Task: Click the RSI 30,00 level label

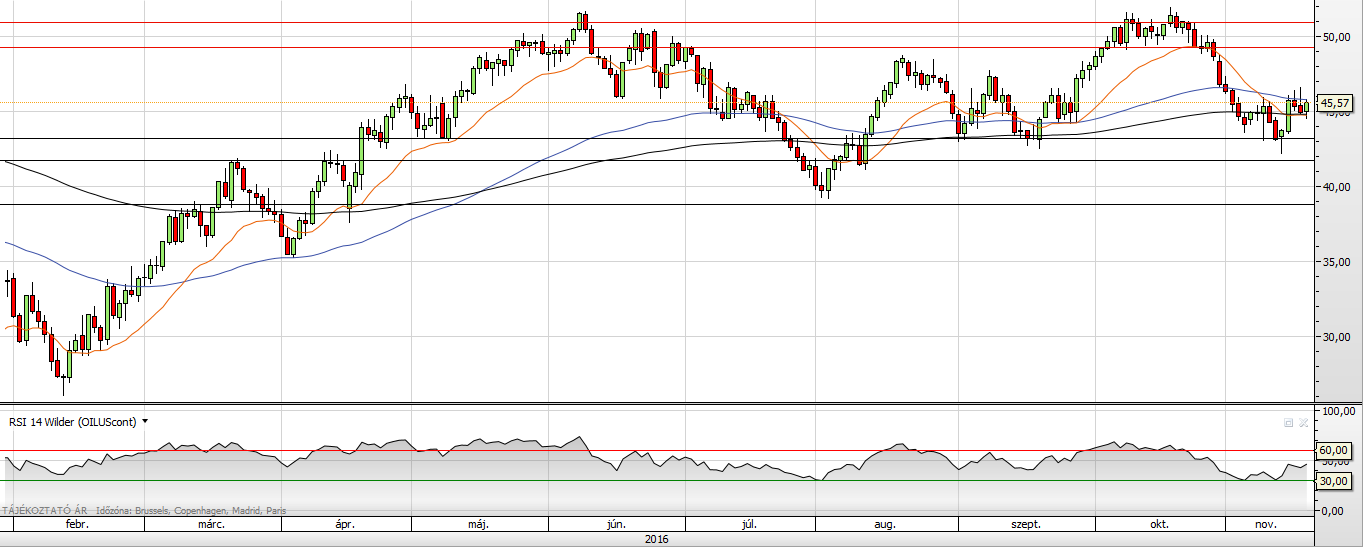Action: (x=1336, y=480)
